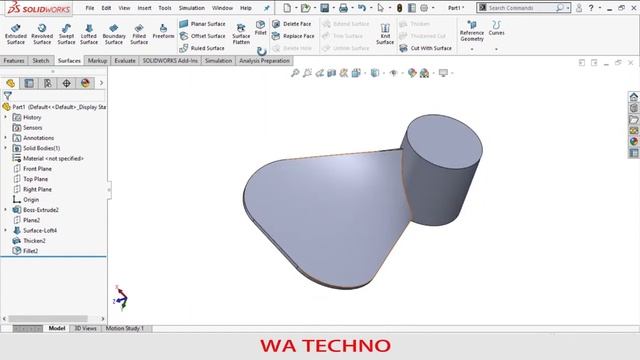Open the Insert menu

(144, 8)
